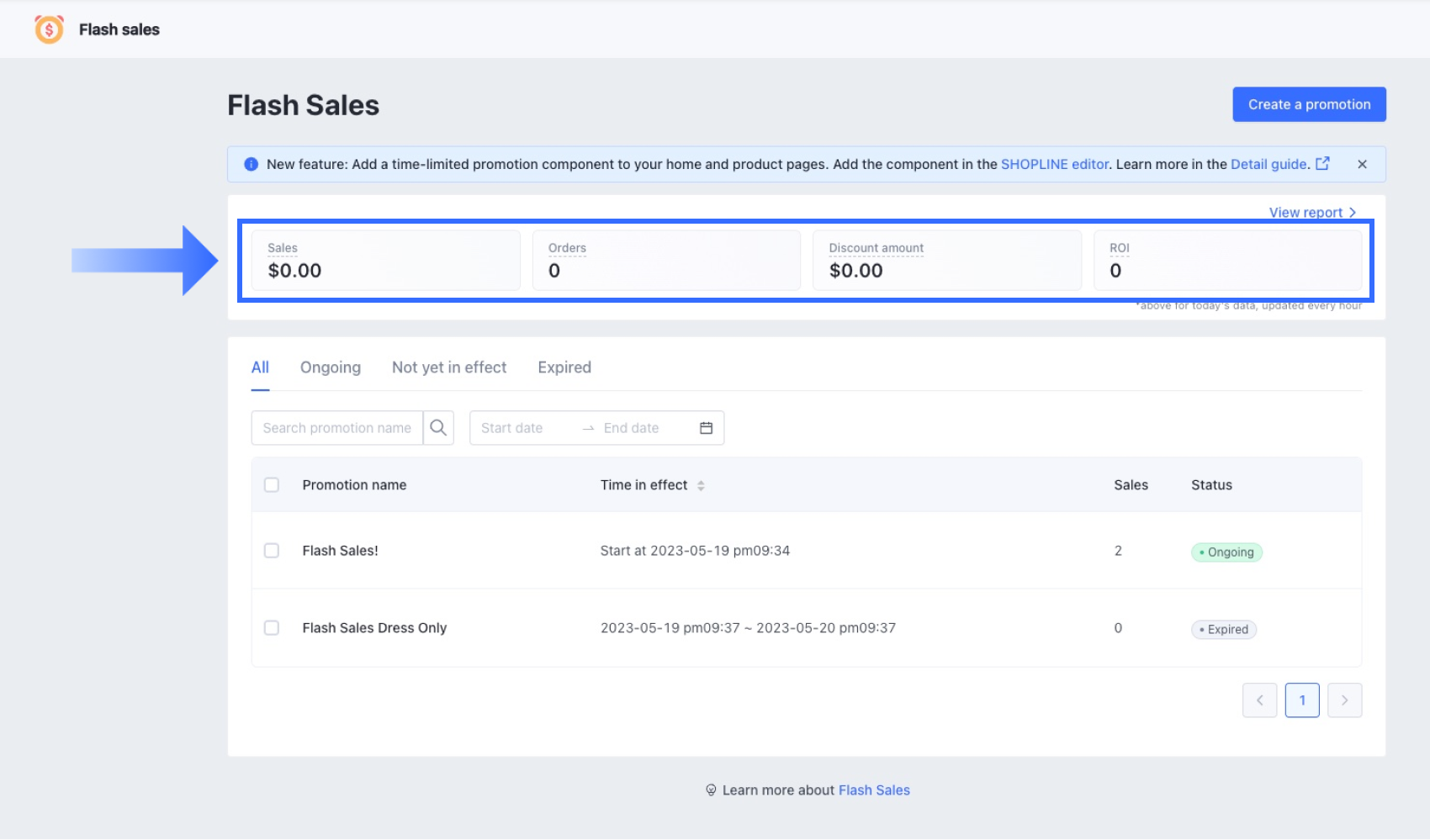Click the search magnifier icon

438,428
